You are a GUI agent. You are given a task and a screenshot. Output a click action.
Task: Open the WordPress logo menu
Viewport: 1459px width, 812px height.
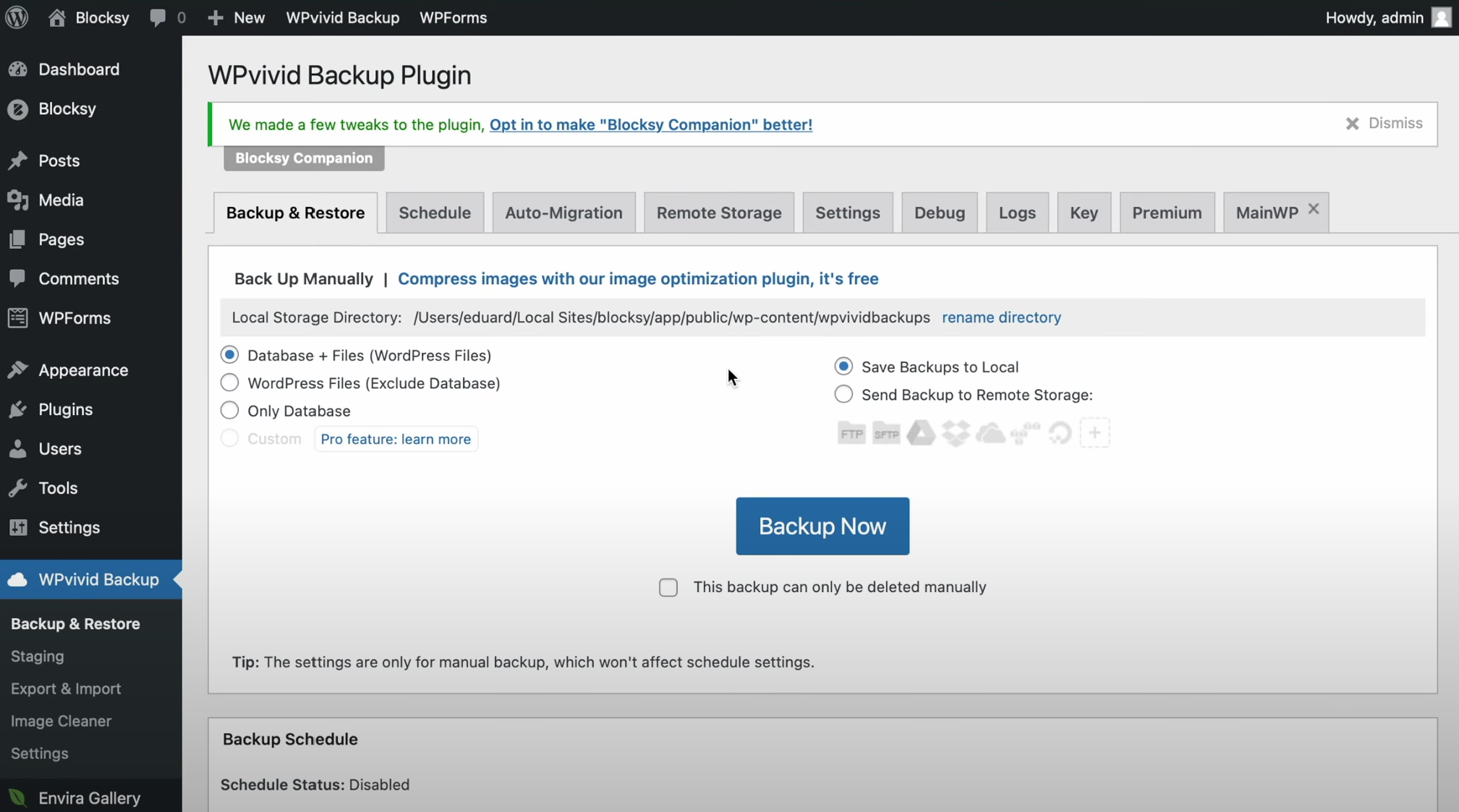(17, 17)
